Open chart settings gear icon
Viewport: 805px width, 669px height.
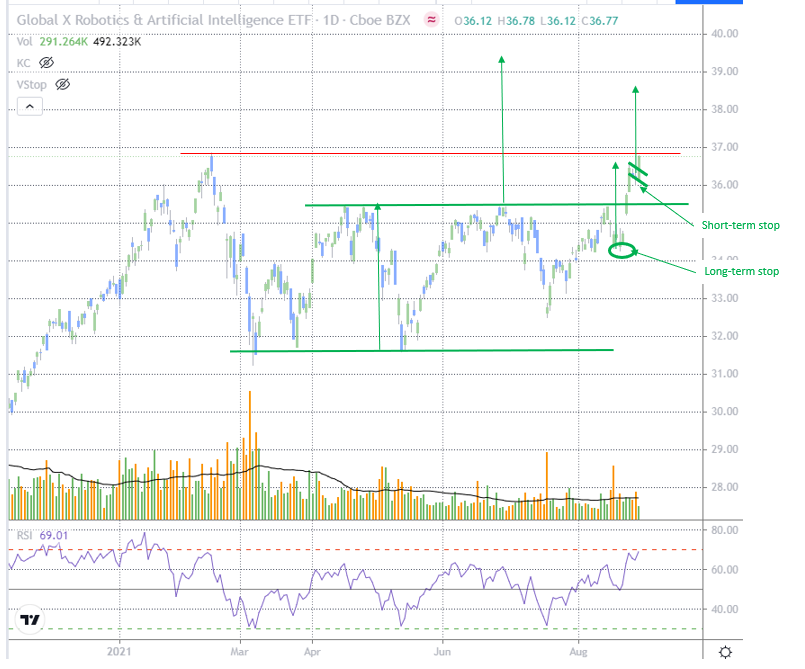(725, 653)
